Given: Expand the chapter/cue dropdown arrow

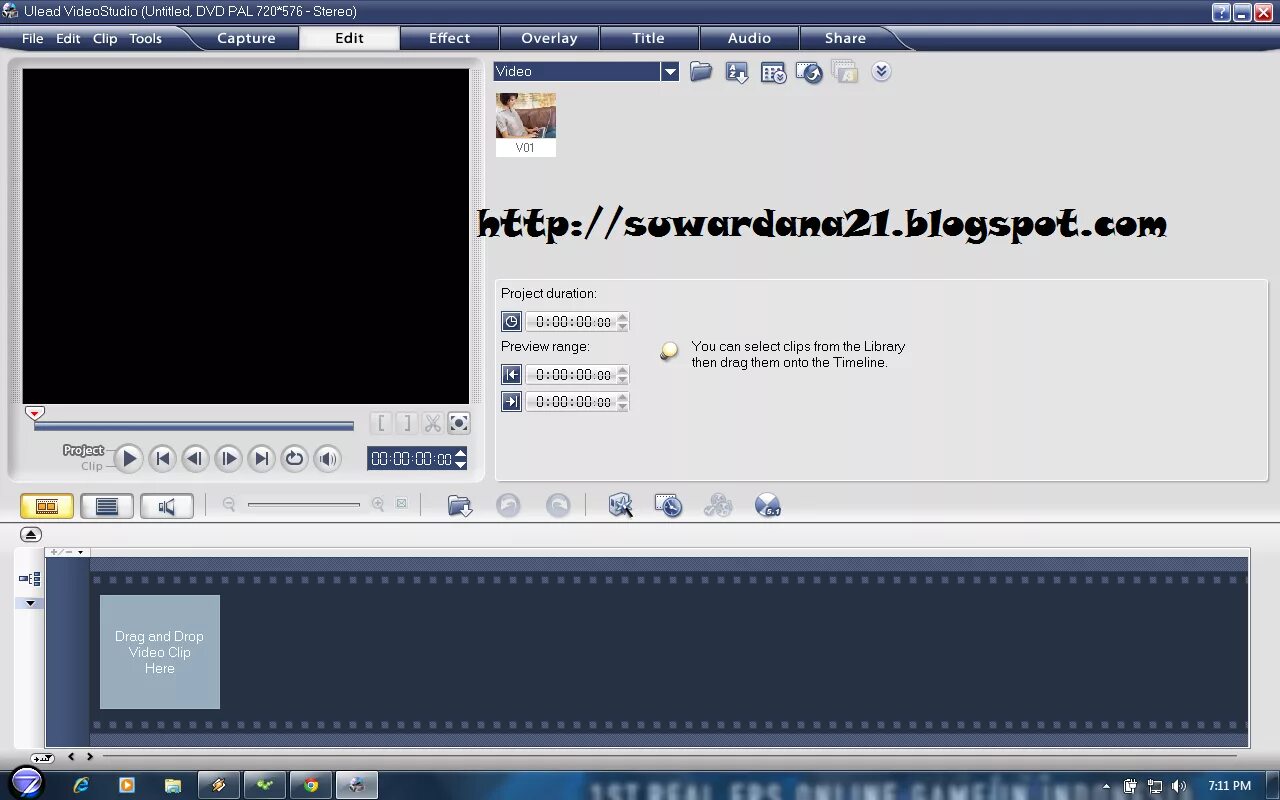Looking at the screenshot, I should click(x=30, y=603).
